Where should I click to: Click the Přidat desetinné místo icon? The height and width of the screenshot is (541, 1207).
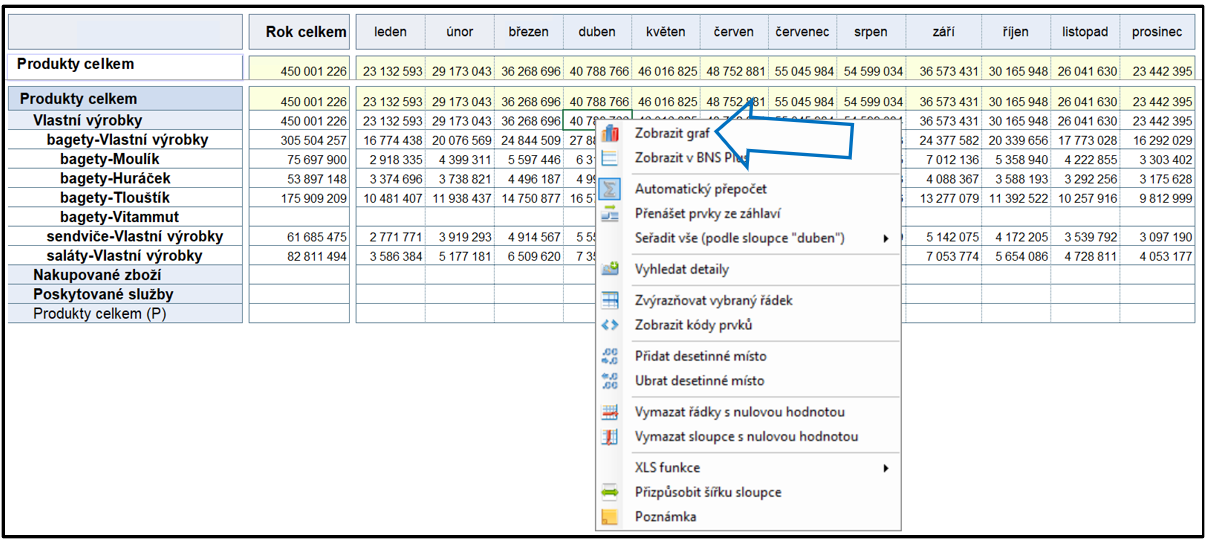tap(611, 356)
